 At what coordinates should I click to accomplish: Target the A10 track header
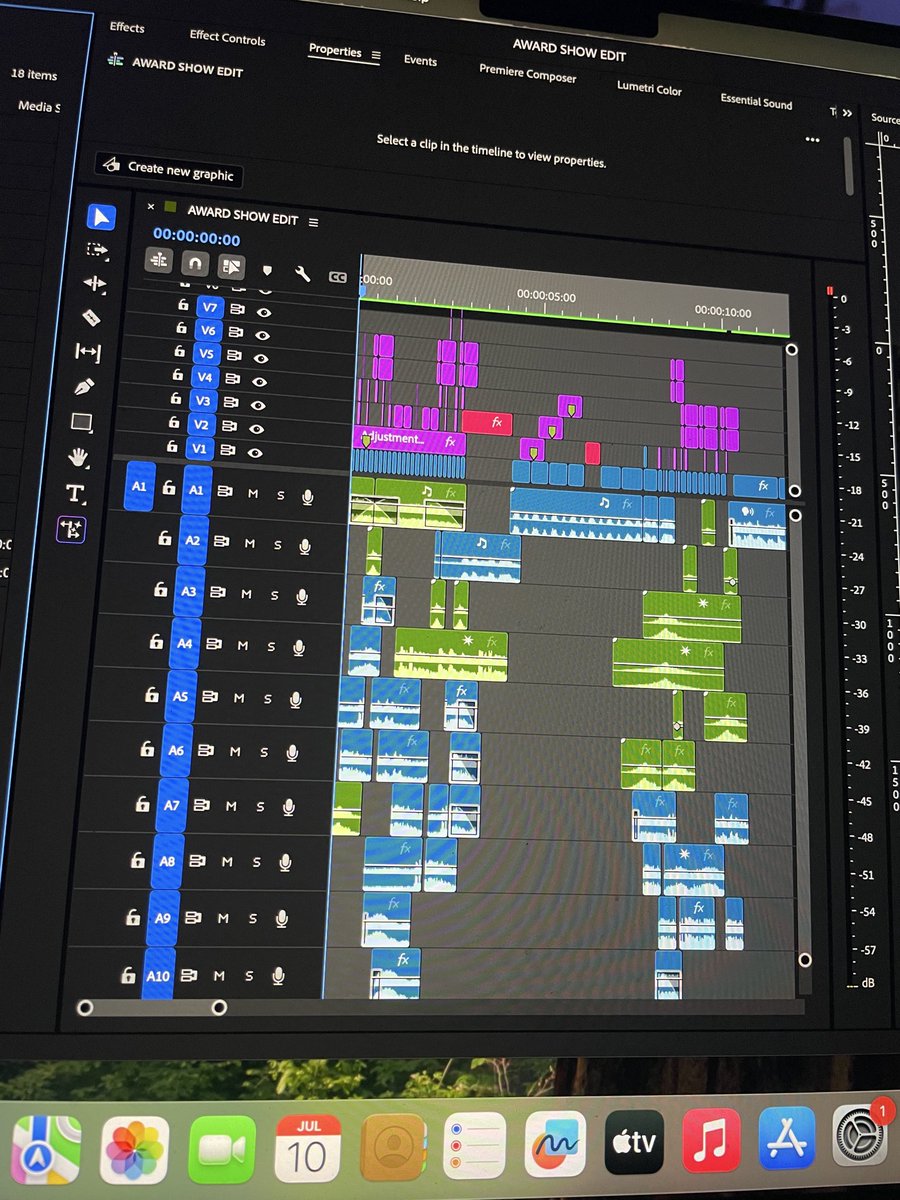pyautogui.click(x=158, y=973)
